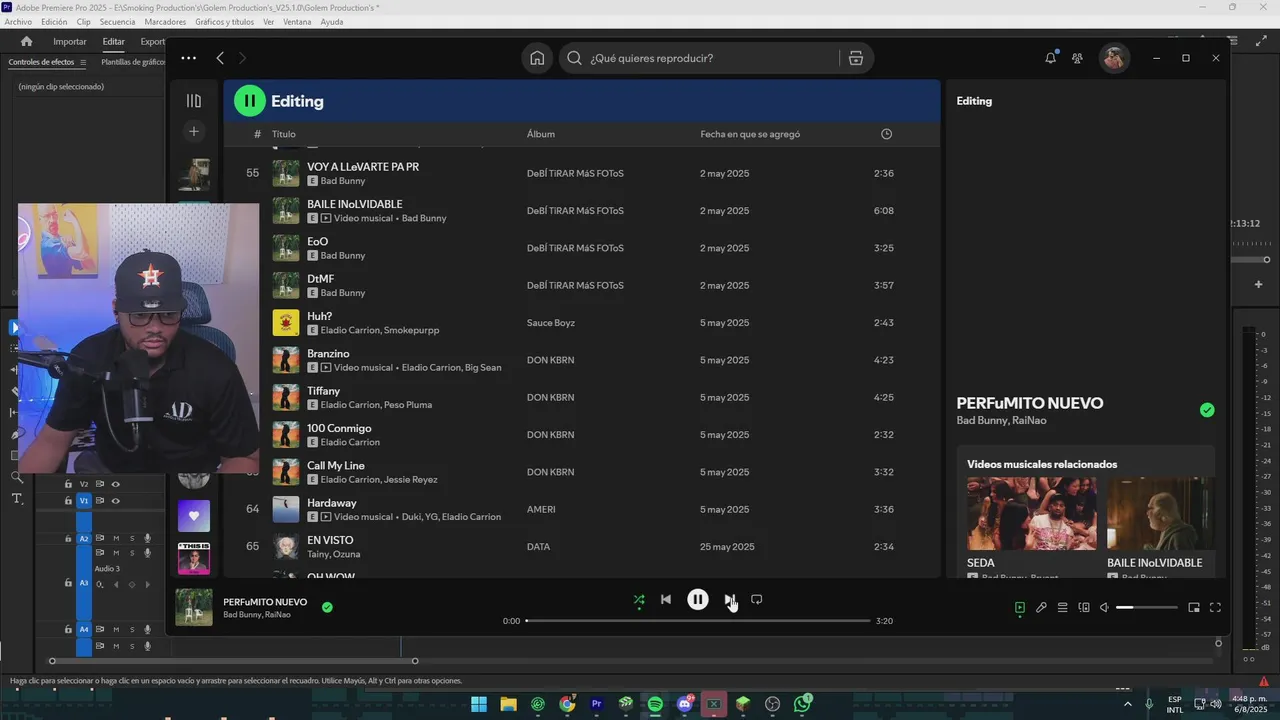
Task: Toggle repeat in the Spotify player
Action: [757, 600]
